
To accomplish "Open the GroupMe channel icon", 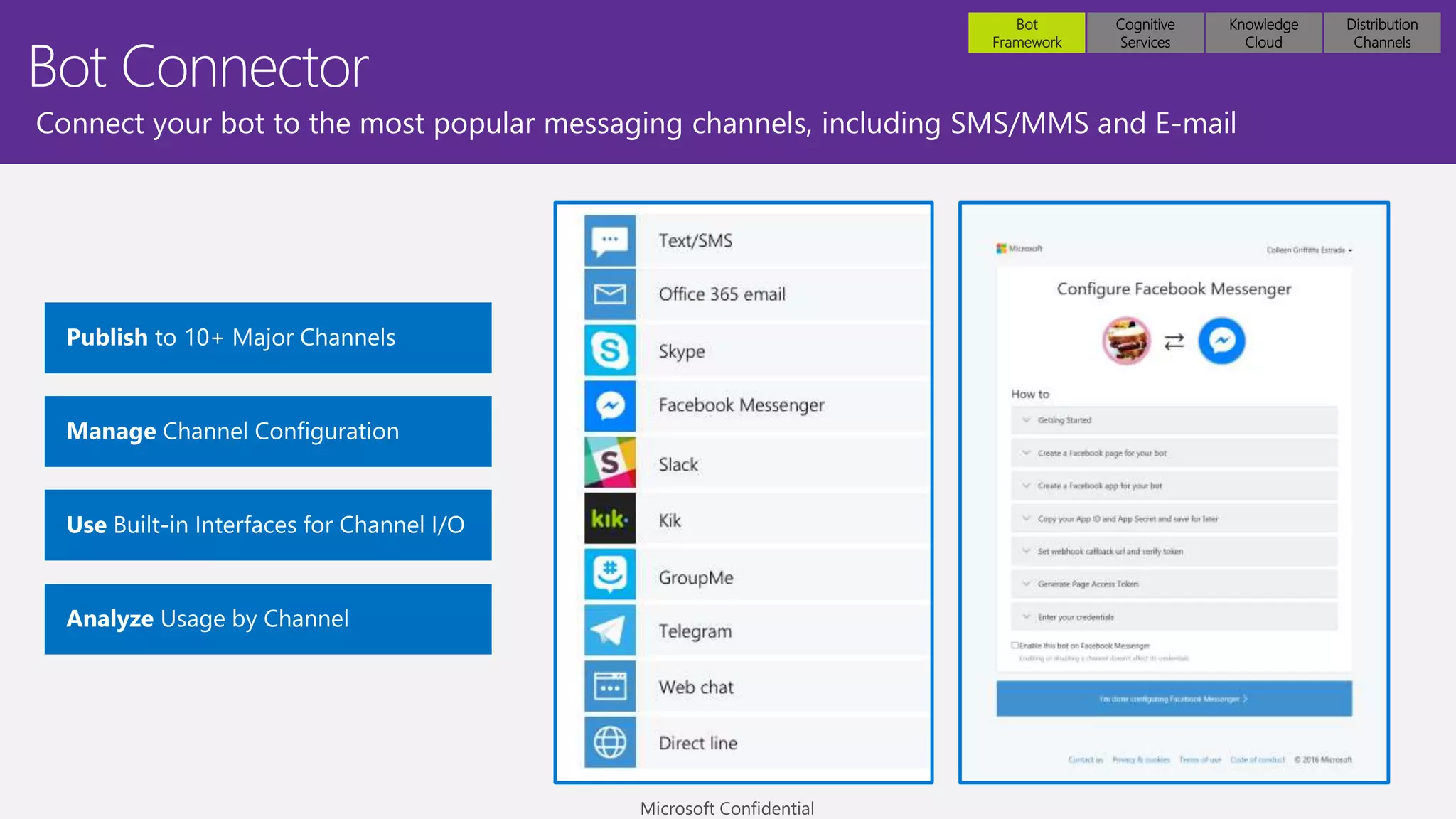I will point(610,574).
